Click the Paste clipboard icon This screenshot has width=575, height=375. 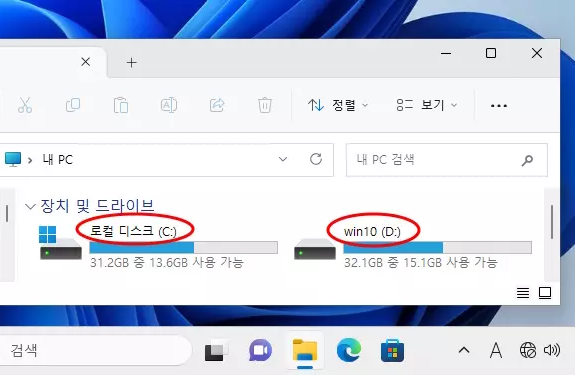121,105
